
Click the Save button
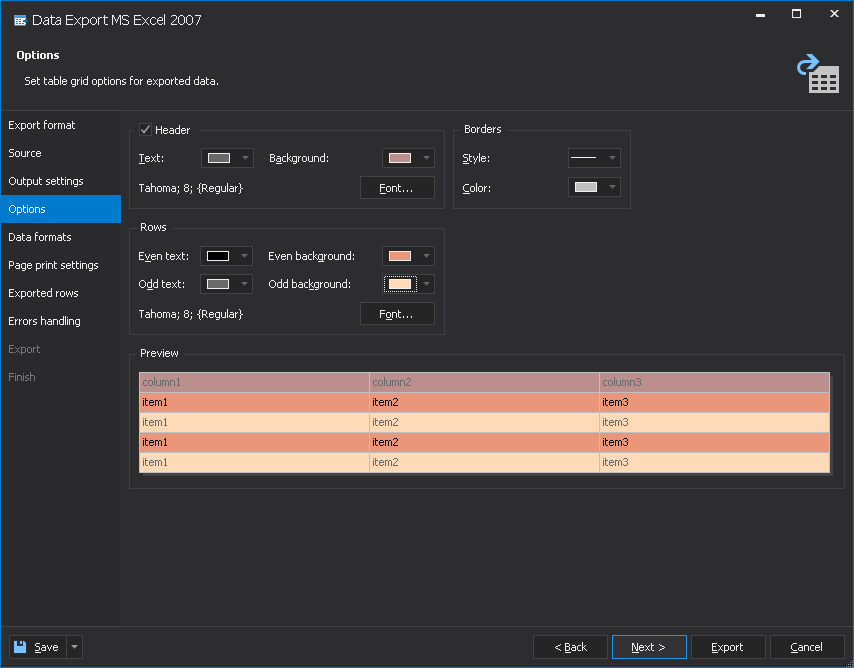(38, 647)
